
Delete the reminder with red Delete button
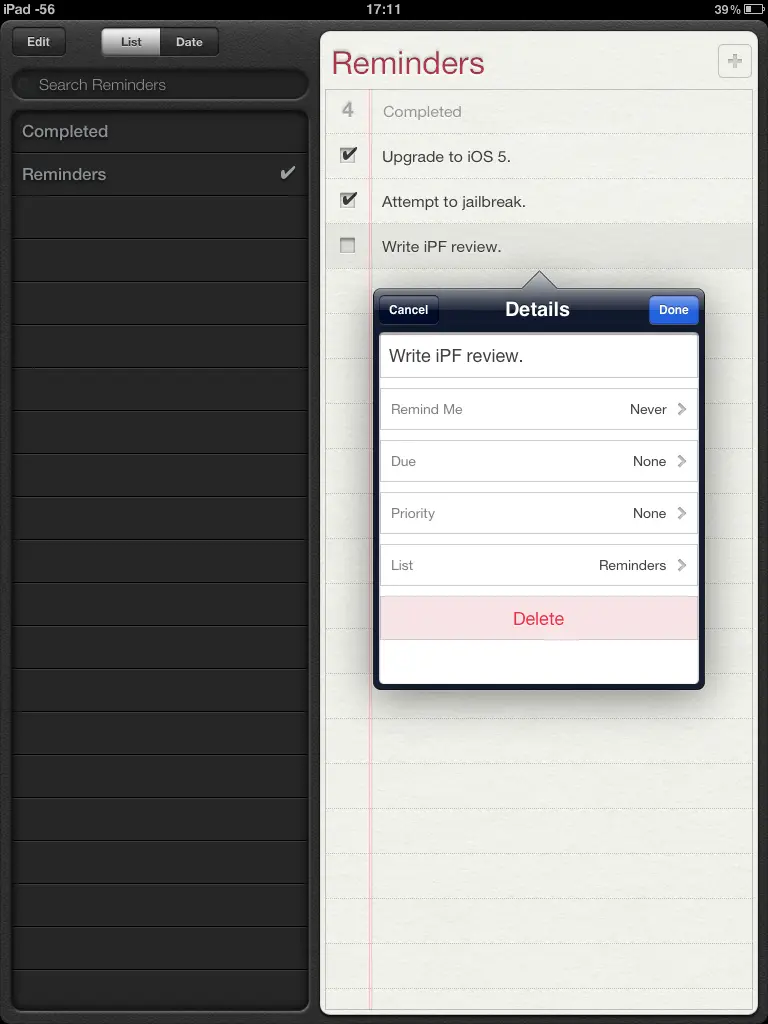click(x=538, y=619)
